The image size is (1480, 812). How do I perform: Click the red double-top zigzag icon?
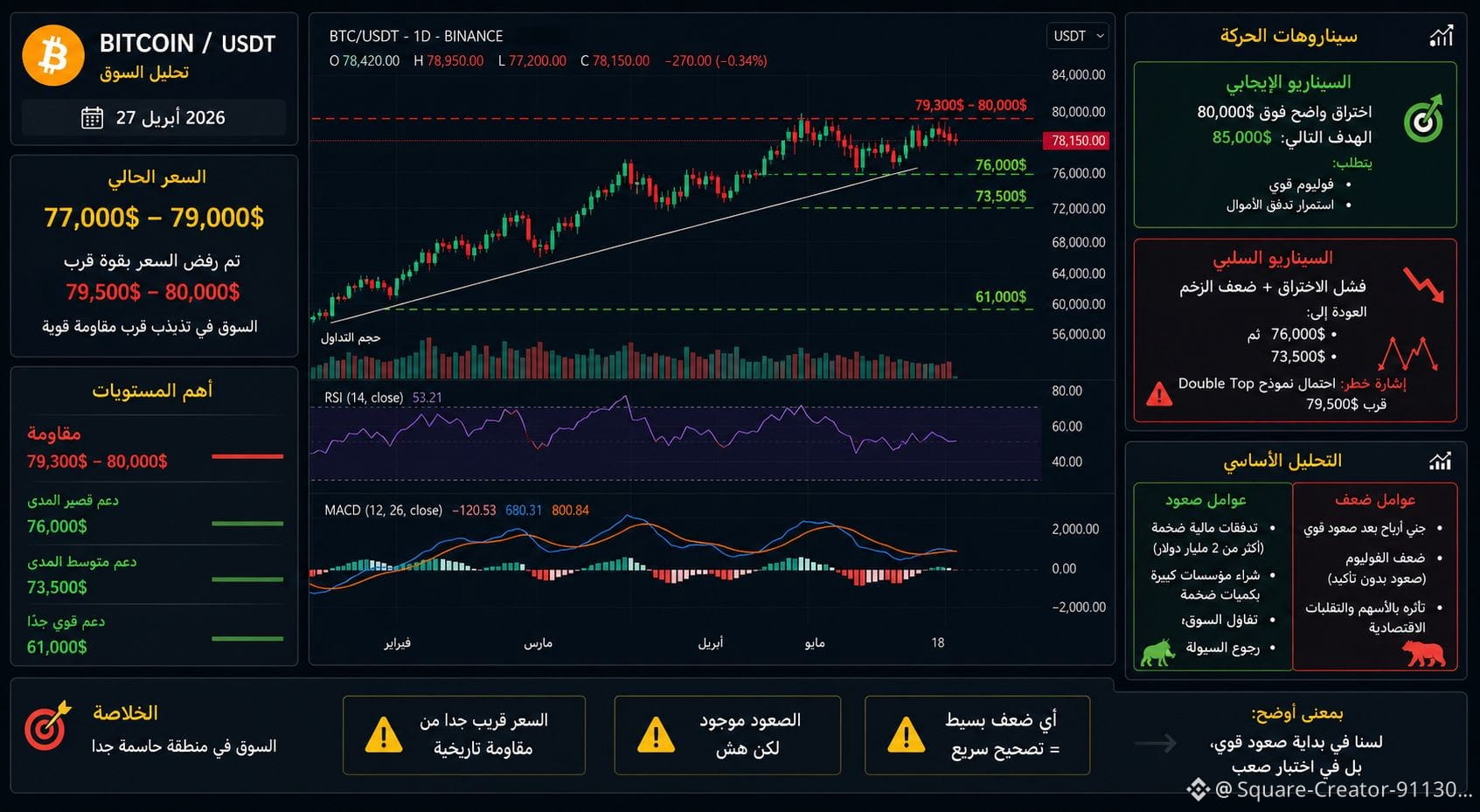point(1407,354)
